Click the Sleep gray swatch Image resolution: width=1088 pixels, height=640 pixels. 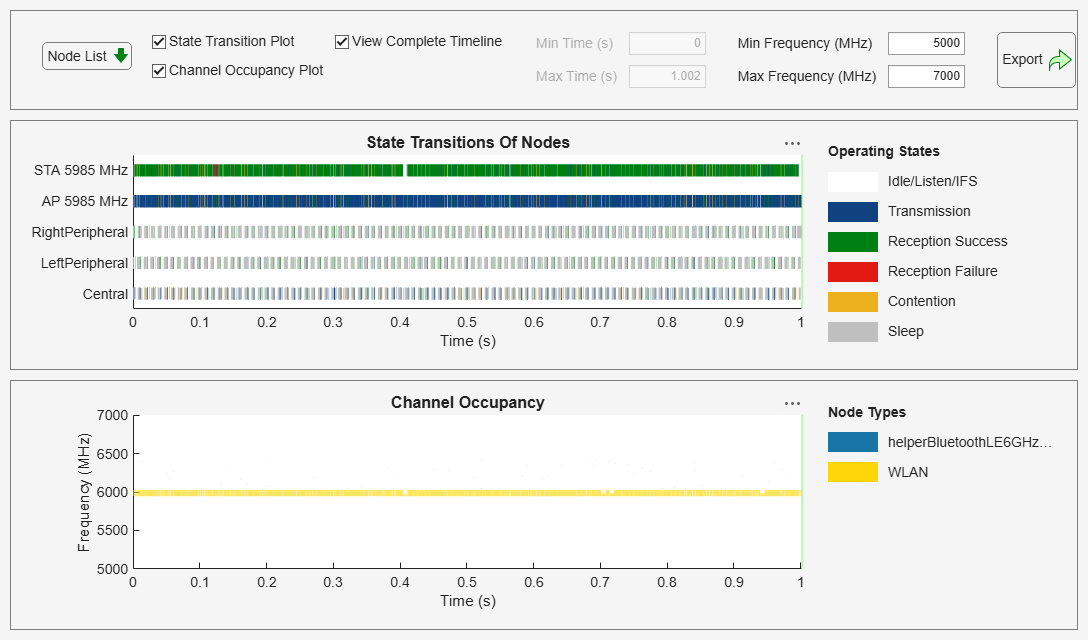pos(853,332)
